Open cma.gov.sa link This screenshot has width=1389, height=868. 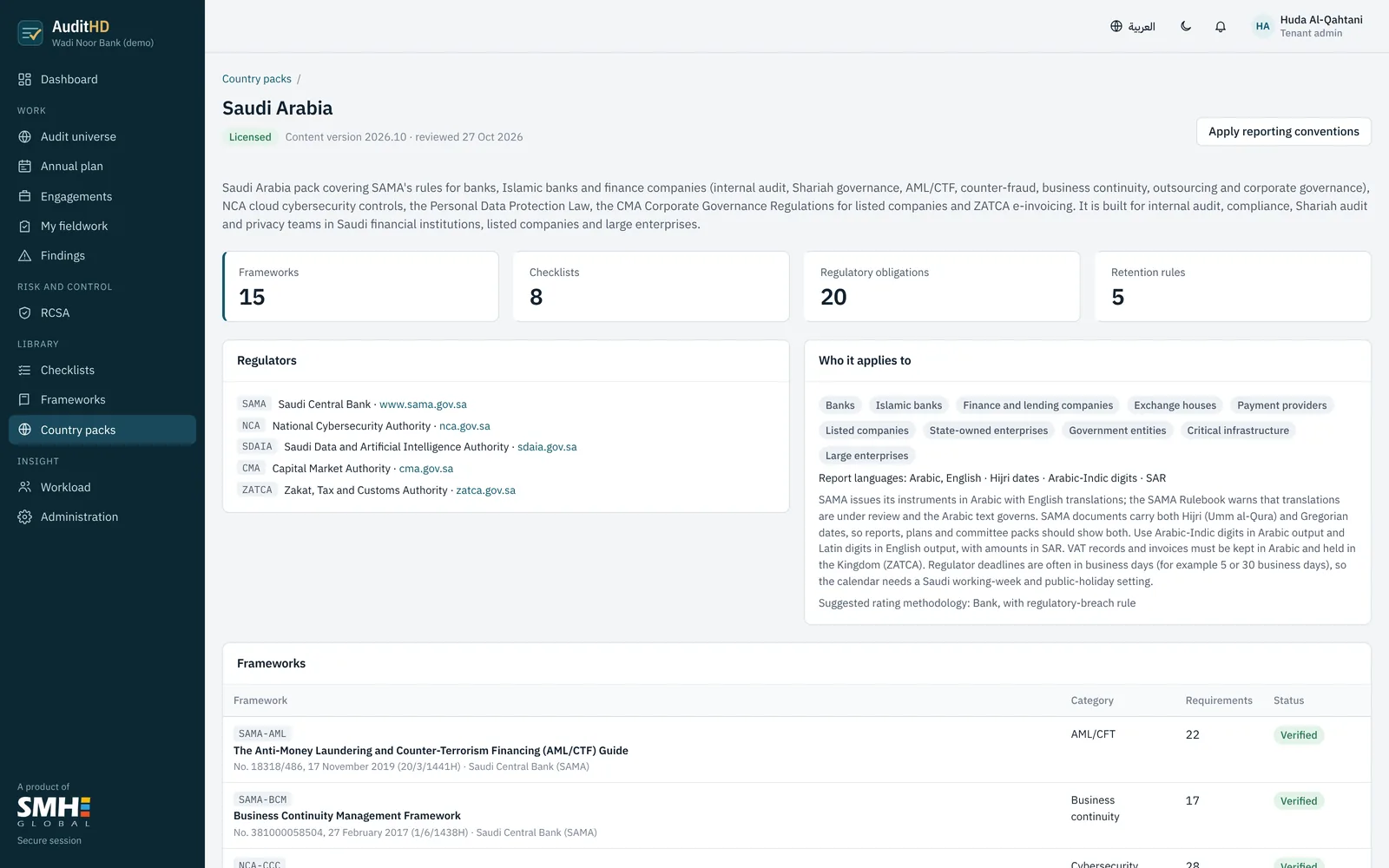coord(425,469)
